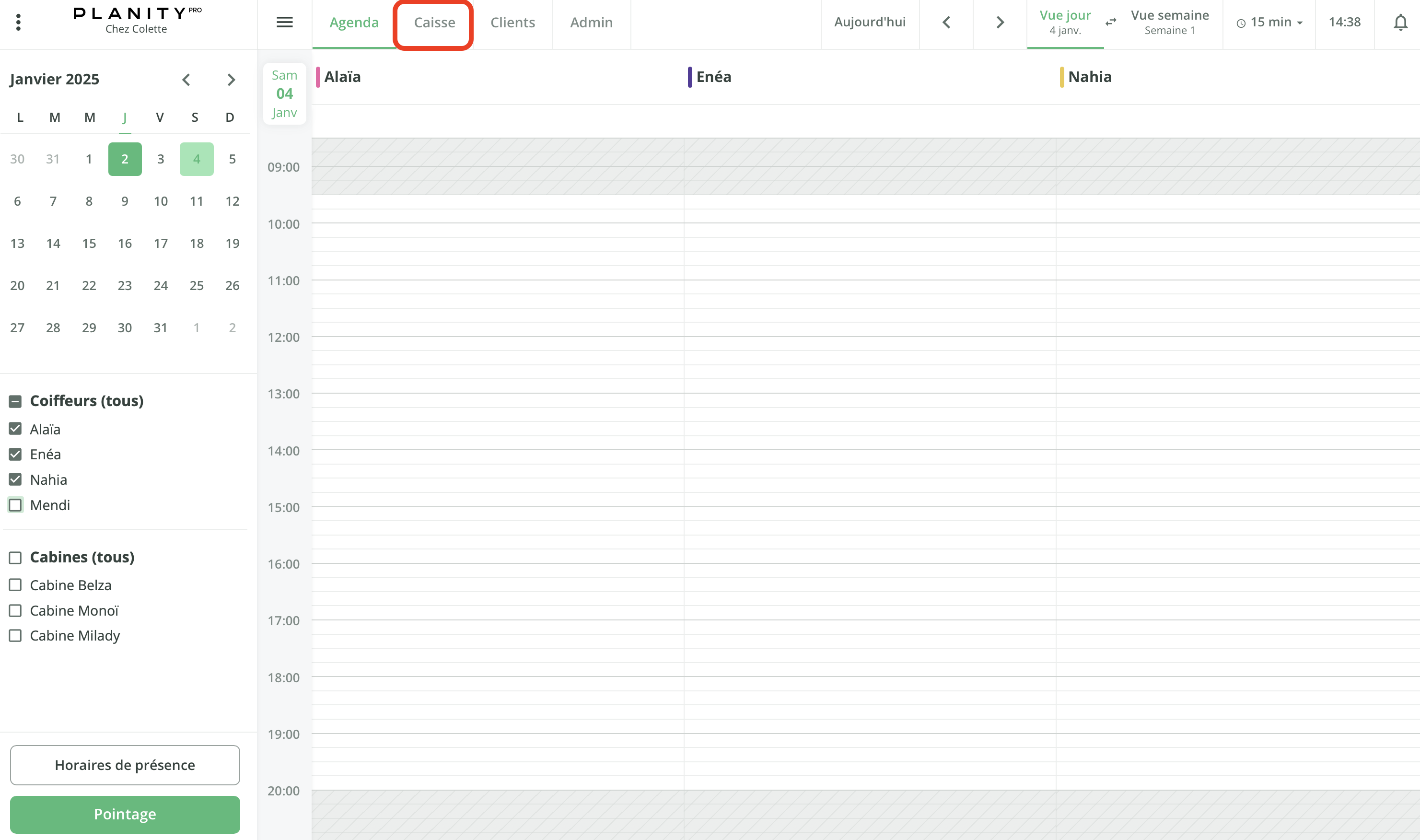Uncheck the Alaïa hairdresser checkbox
The width and height of the screenshot is (1420, 840).
point(15,429)
